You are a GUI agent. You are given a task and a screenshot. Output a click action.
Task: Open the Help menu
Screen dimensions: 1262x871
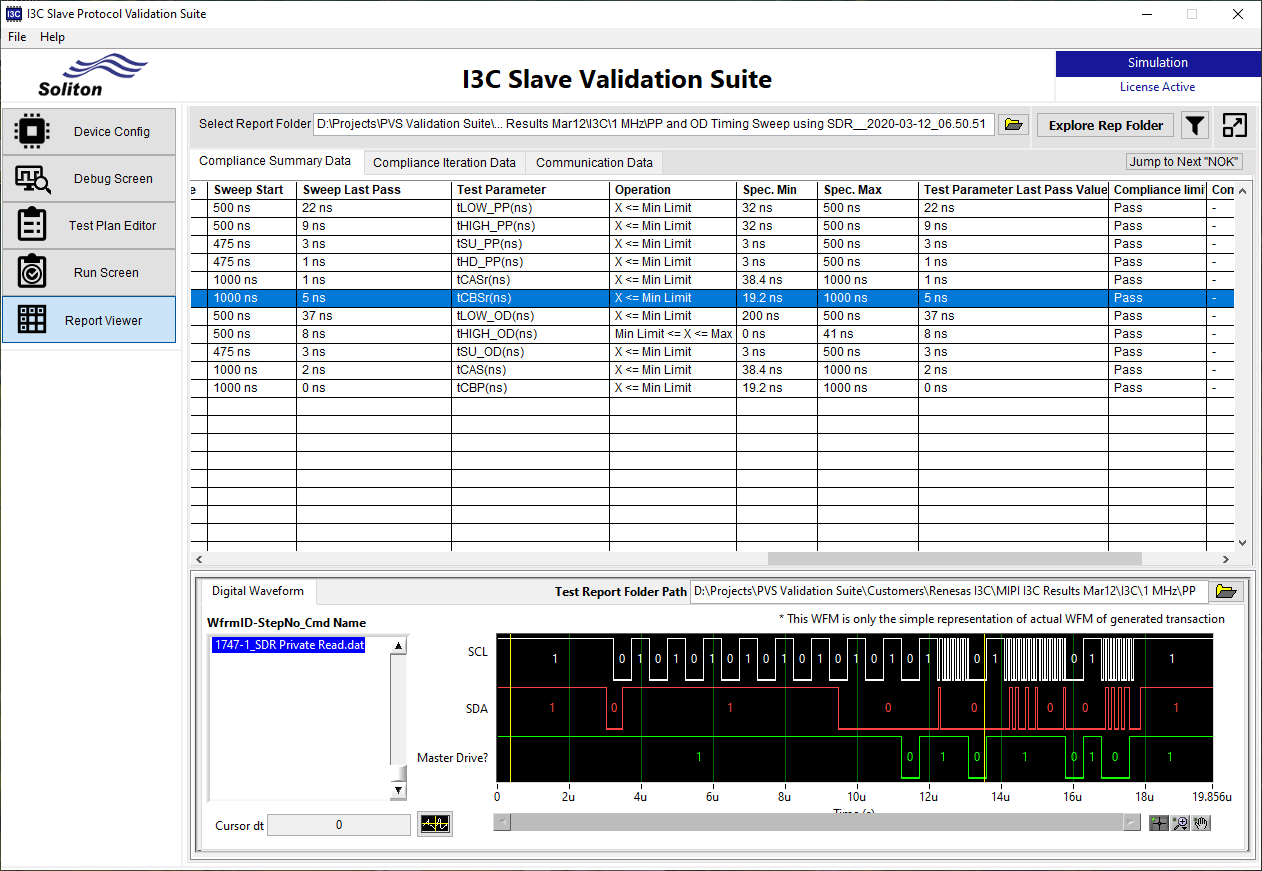tap(52, 37)
